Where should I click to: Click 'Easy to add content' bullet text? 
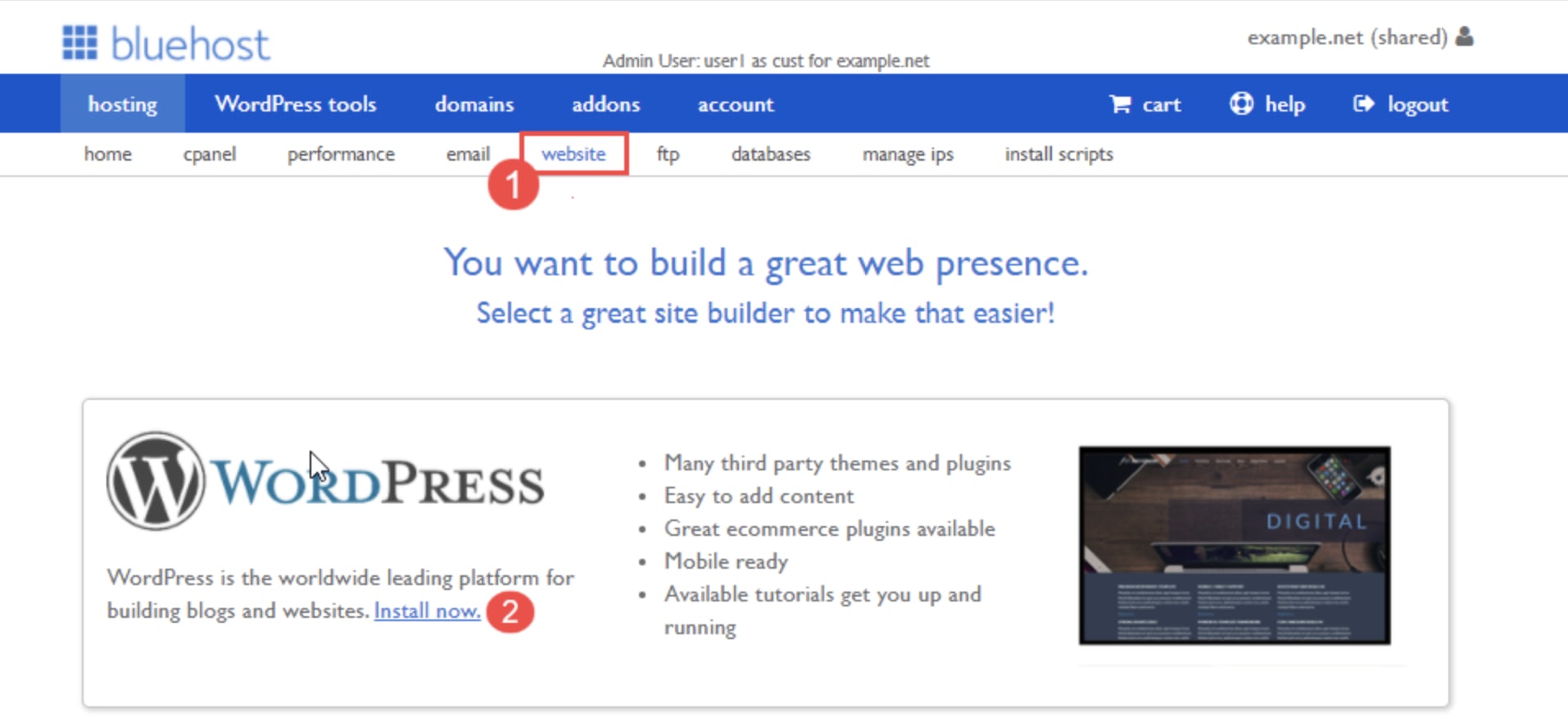coord(759,497)
